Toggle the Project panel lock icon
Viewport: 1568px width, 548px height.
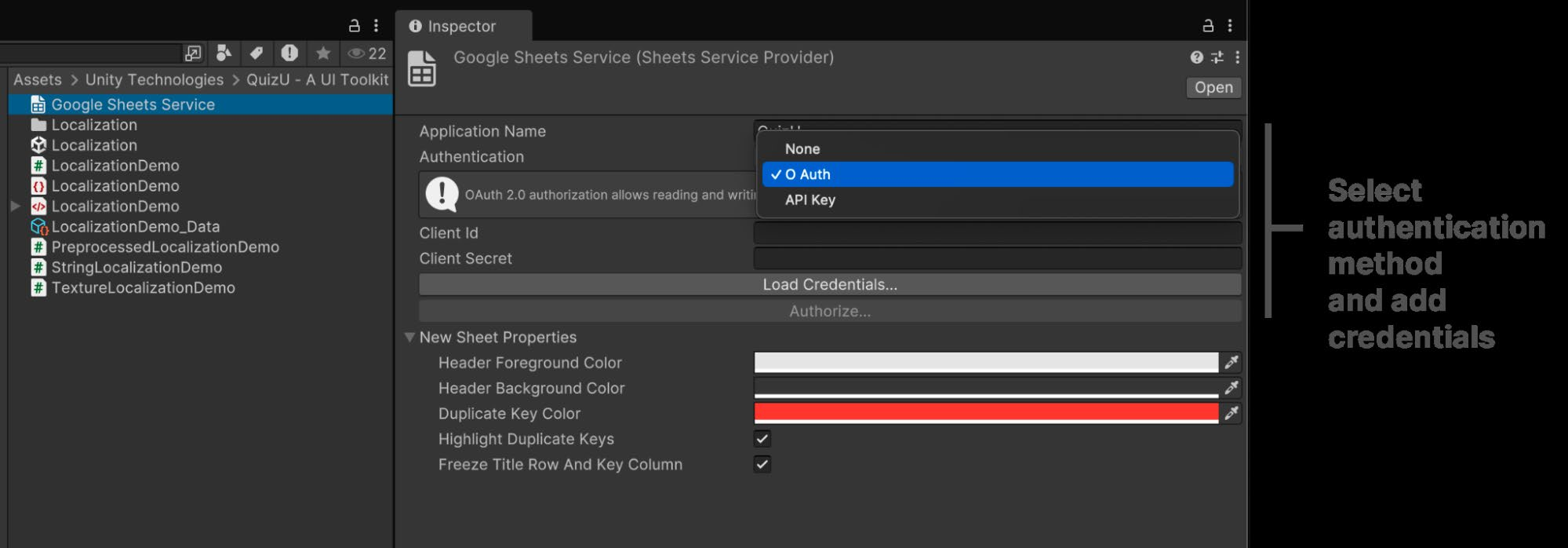(x=355, y=26)
